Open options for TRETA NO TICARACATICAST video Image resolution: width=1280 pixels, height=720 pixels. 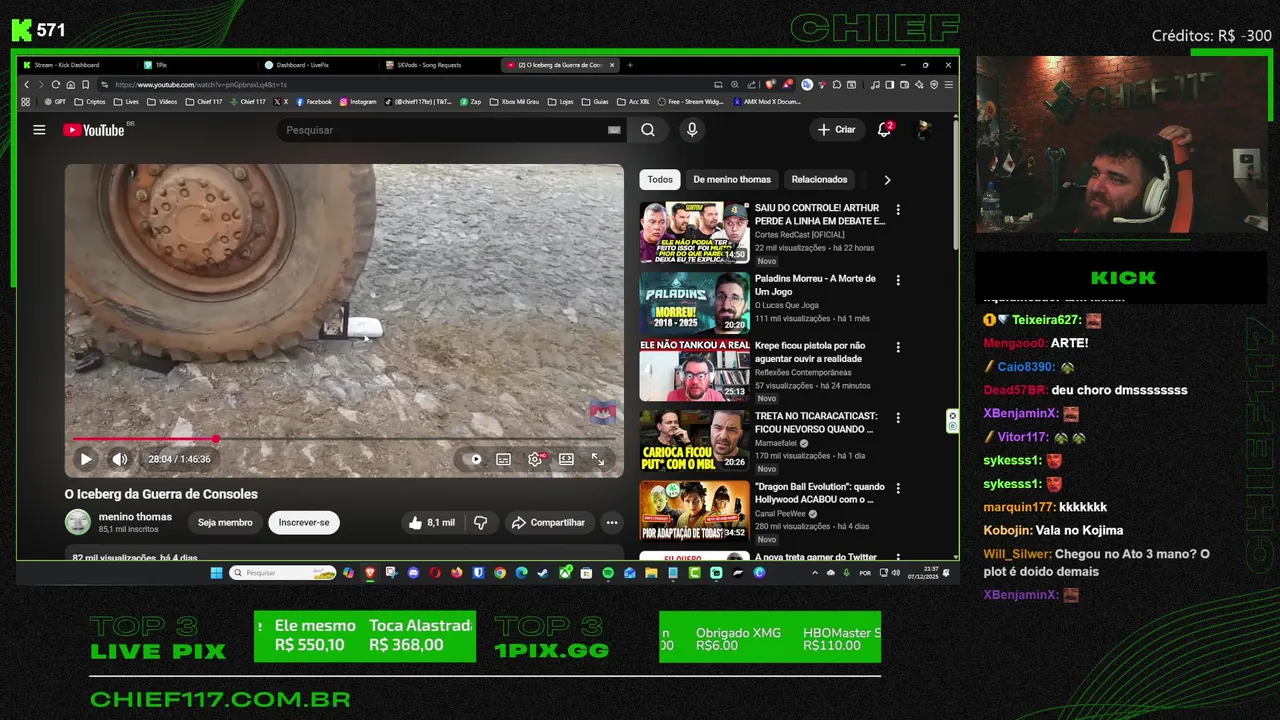(x=898, y=417)
